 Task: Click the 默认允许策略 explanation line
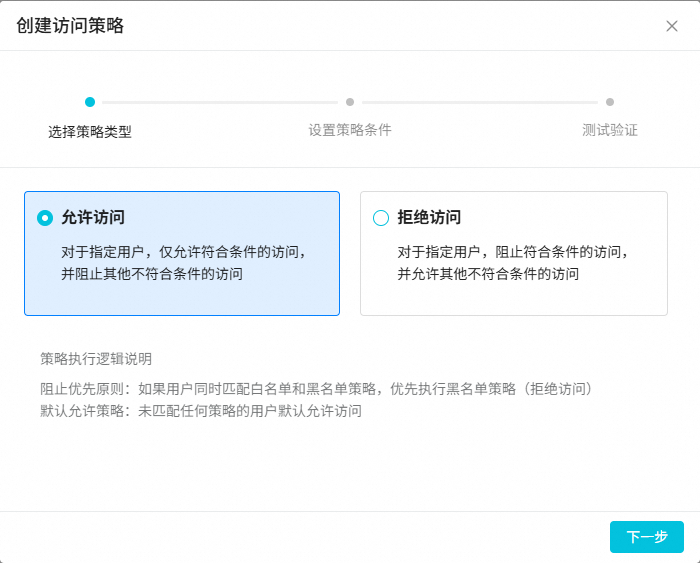tap(200, 410)
